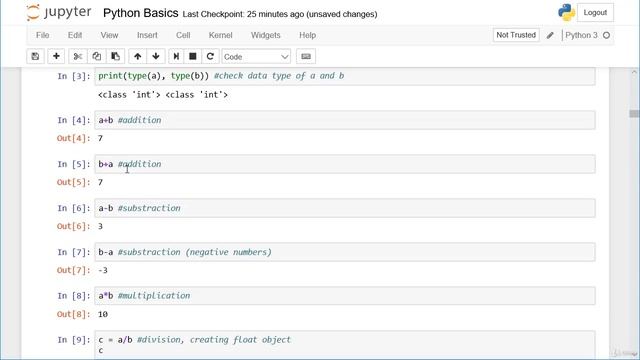Open the Help menu
This screenshot has width=640, height=360.
coord(307,35)
